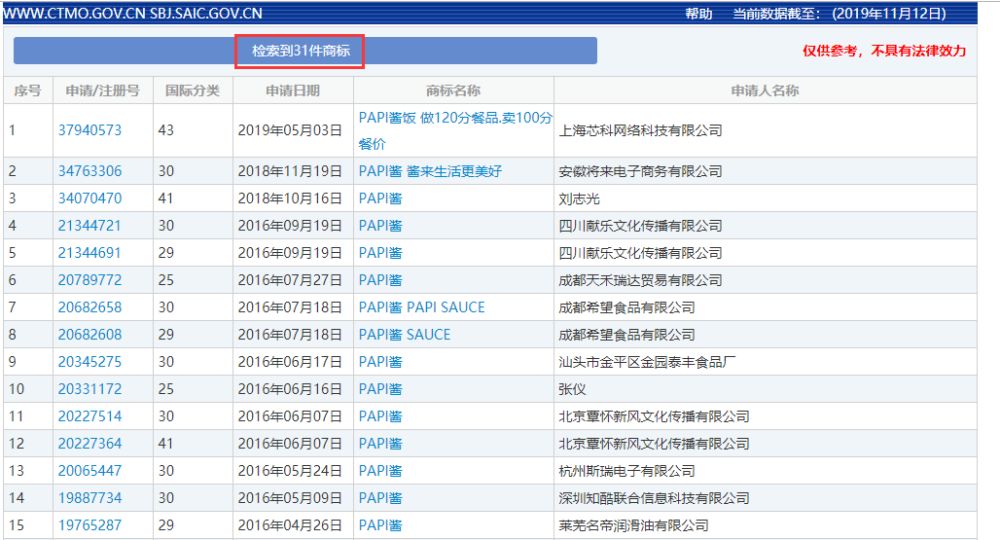Viewport: 1000px width, 540px height.
Task: Open registration number 20331172
Action: (x=90, y=389)
